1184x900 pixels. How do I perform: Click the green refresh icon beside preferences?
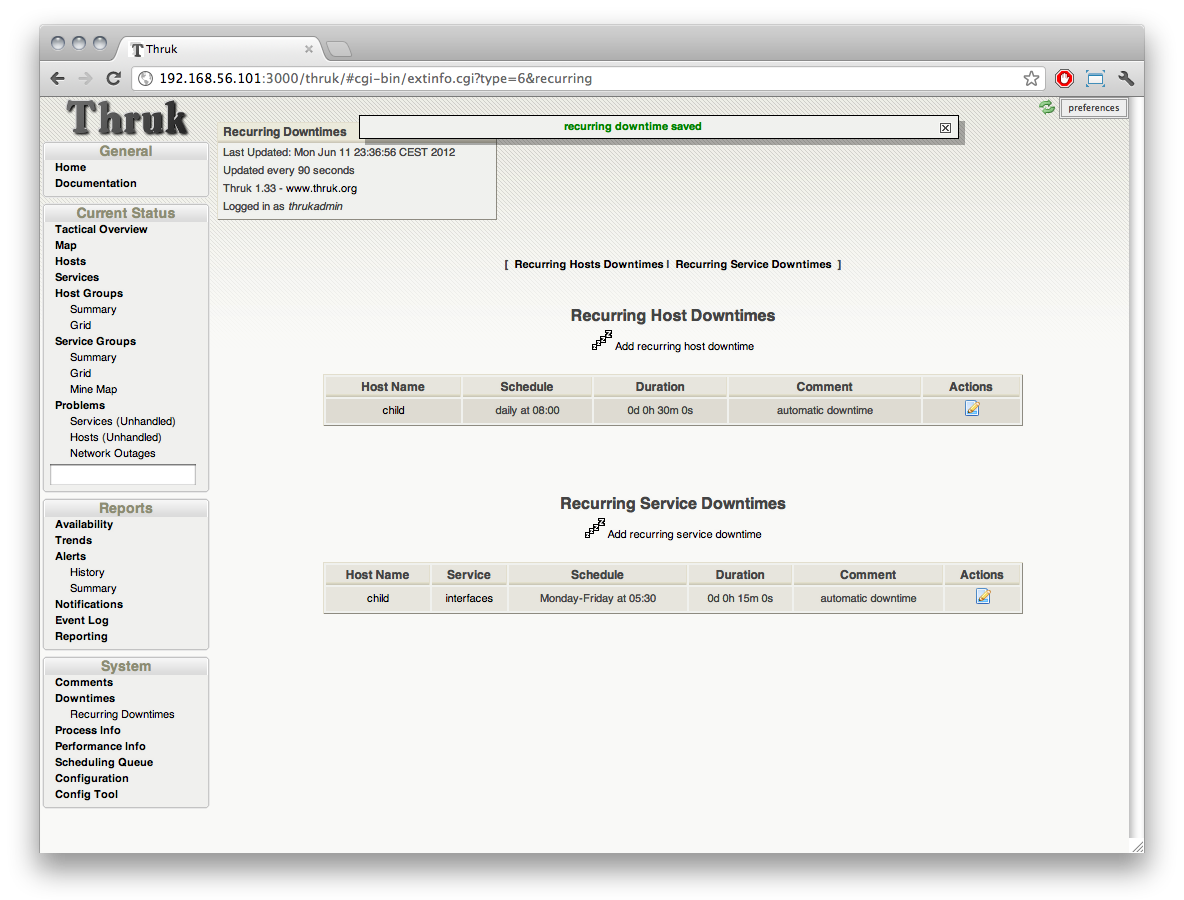click(x=1047, y=107)
